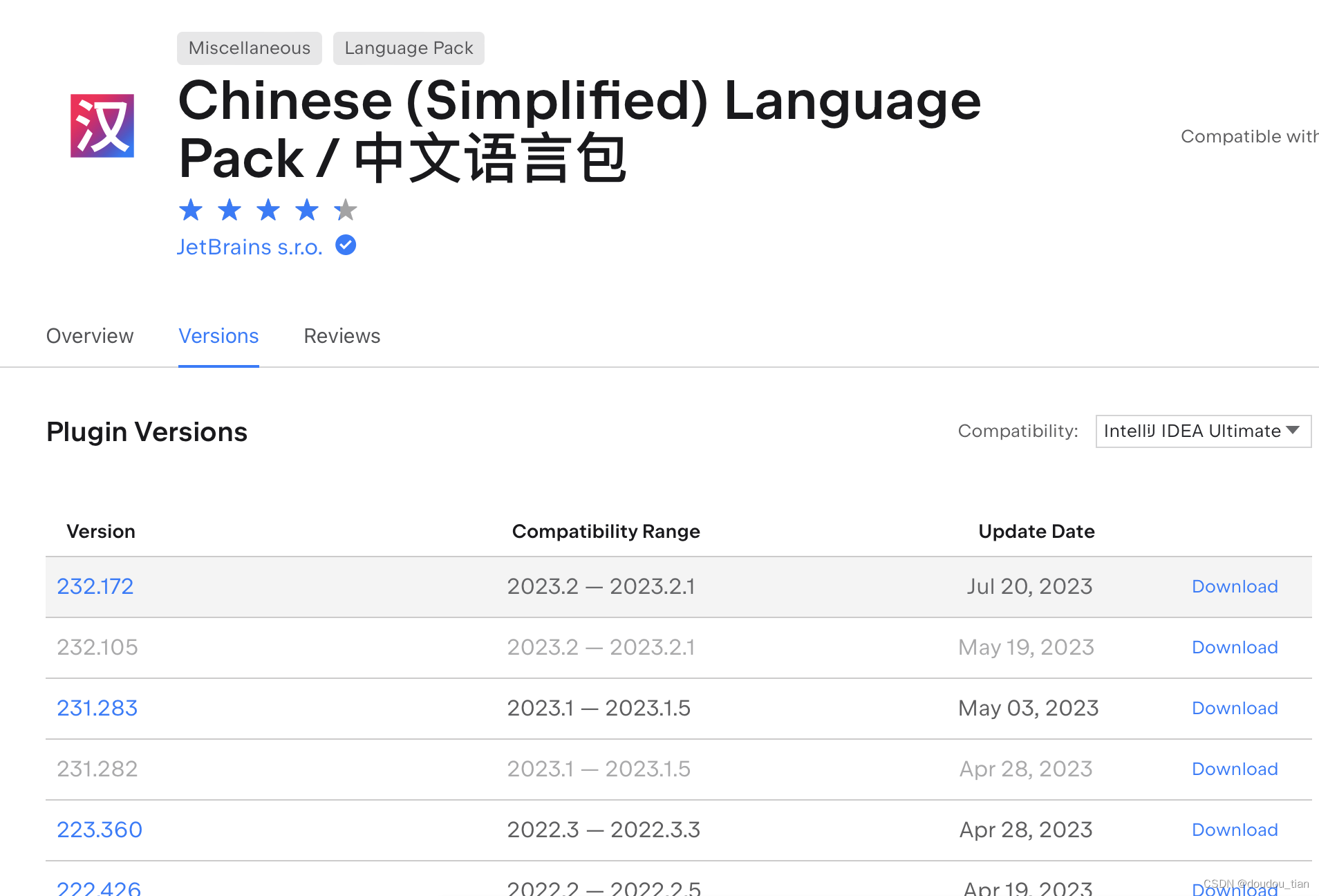Click the grayed version 232.105 text
This screenshot has width=1319, height=896.
[x=97, y=647]
